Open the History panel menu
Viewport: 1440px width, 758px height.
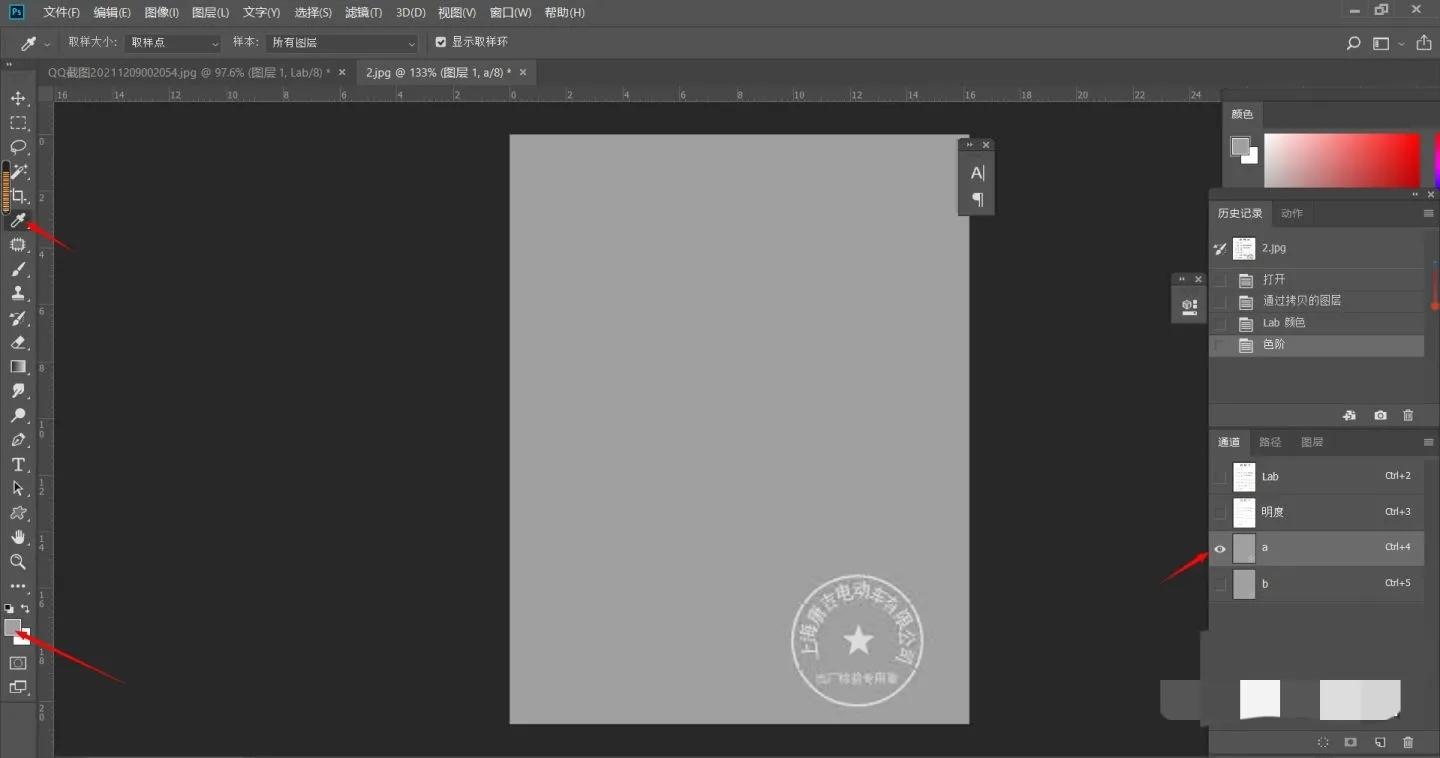(x=1428, y=213)
